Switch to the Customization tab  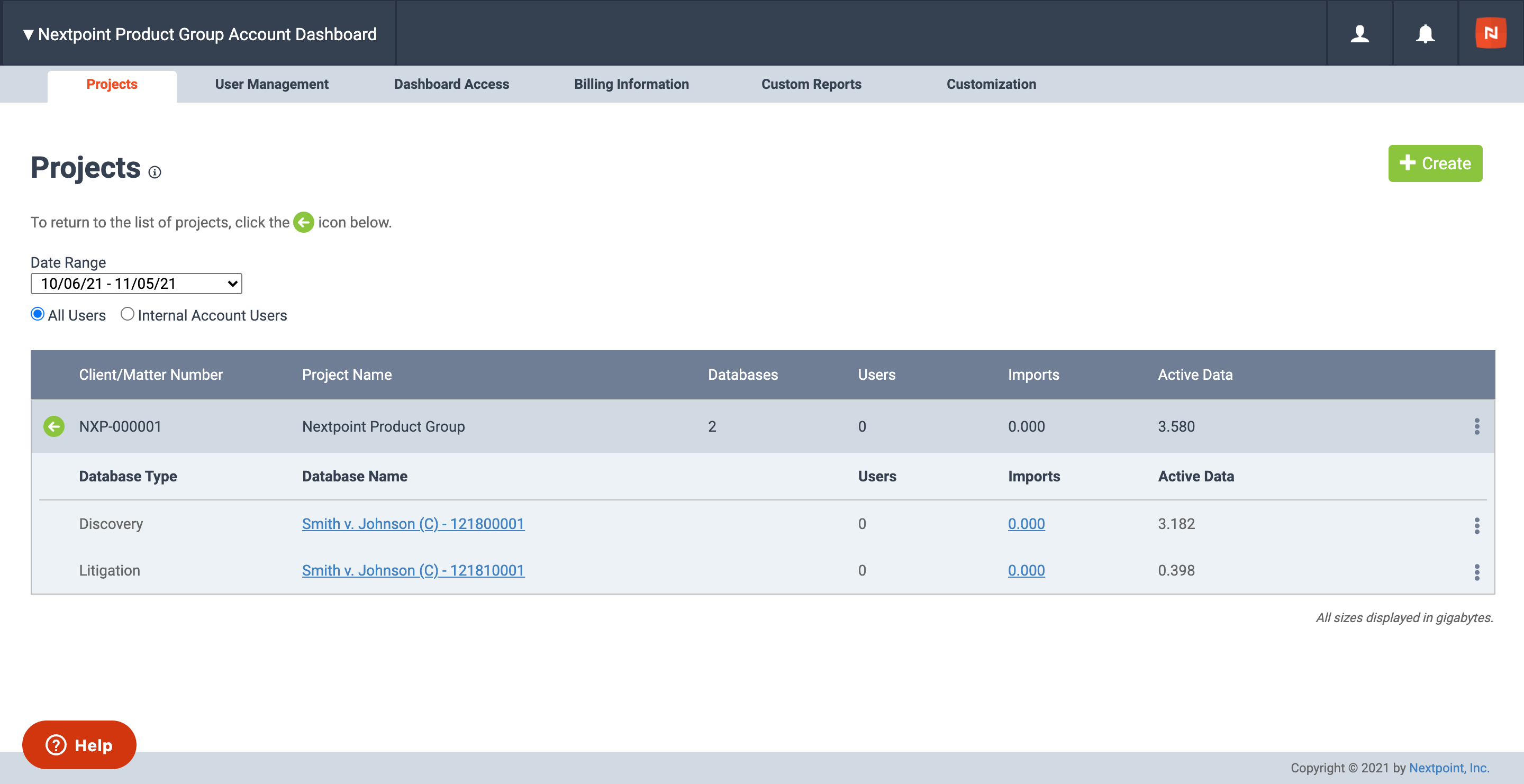(991, 85)
